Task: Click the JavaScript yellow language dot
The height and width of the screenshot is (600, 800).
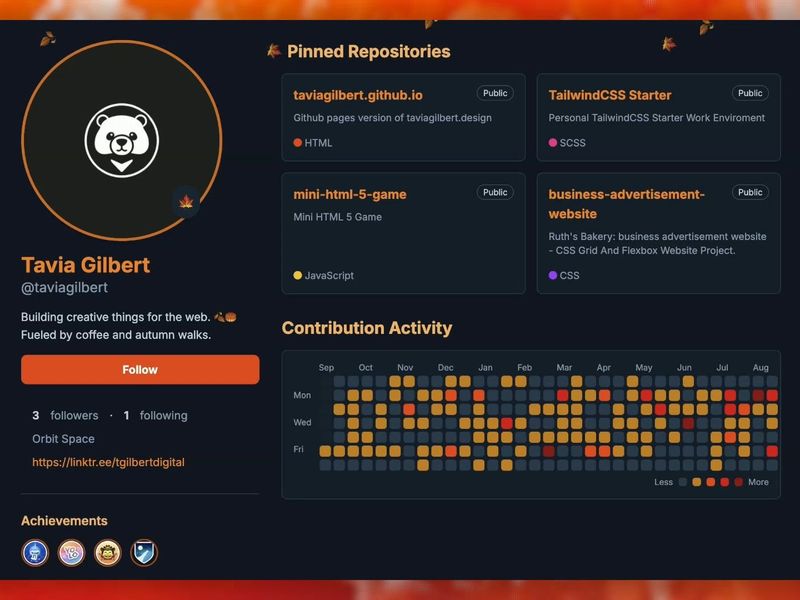Action: 297,276
